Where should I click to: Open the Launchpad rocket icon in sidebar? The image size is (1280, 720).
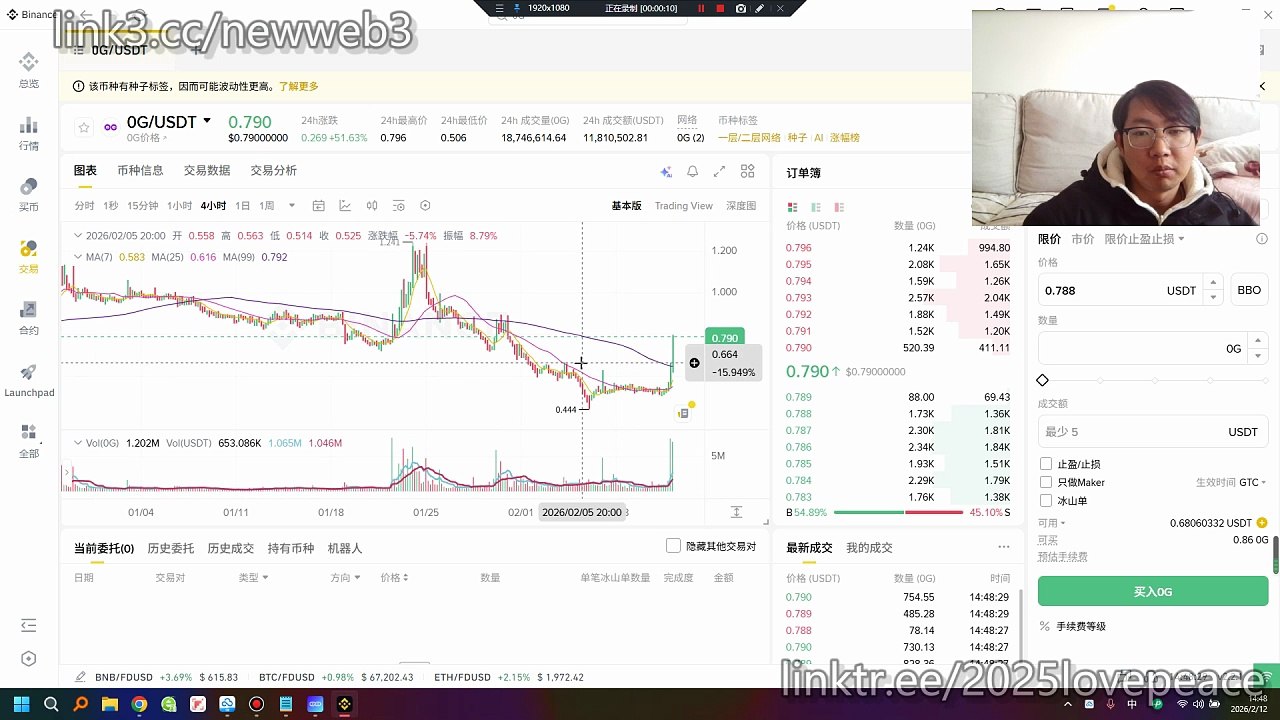click(x=29, y=372)
